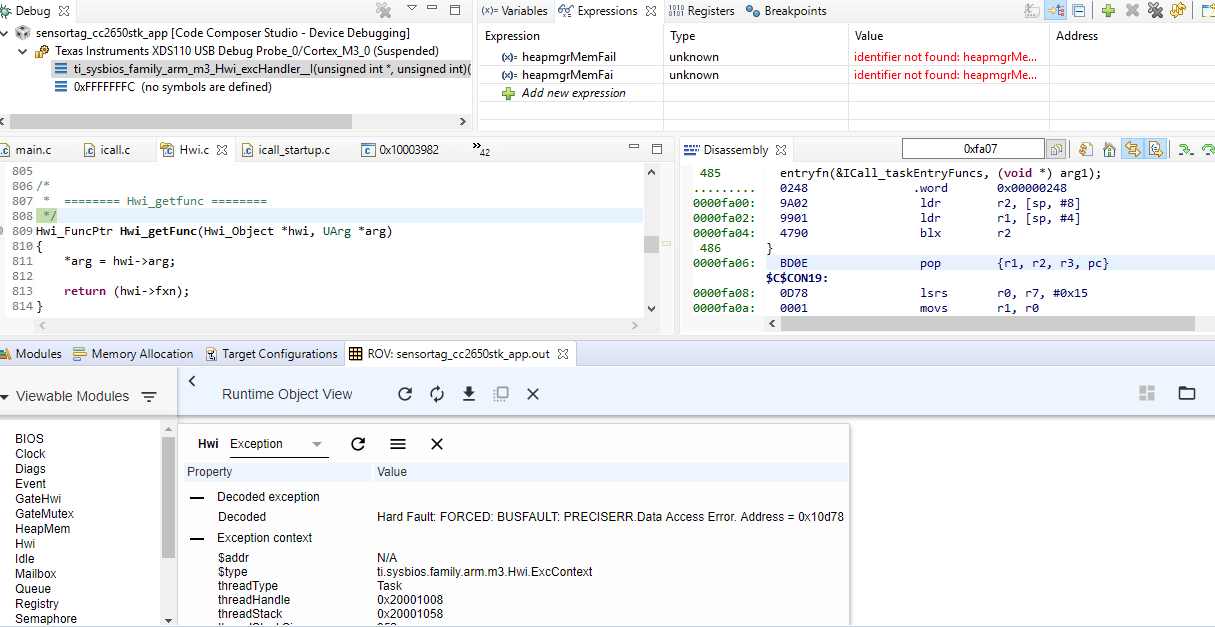This screenshot has height=627, width=1215.
Task: Open the Hwi Exception view dropdown
Action: pos(278,444)
